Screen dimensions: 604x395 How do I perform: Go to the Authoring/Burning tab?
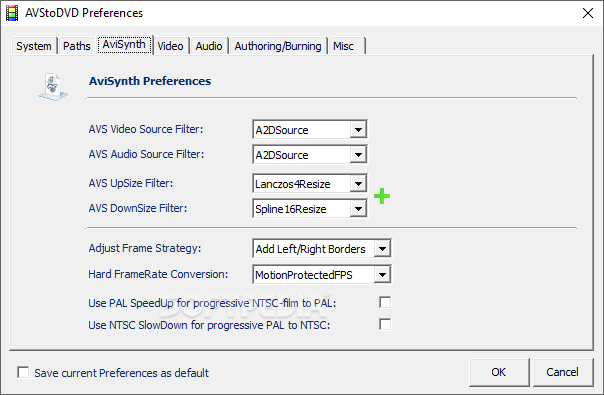tap(278, 46)
